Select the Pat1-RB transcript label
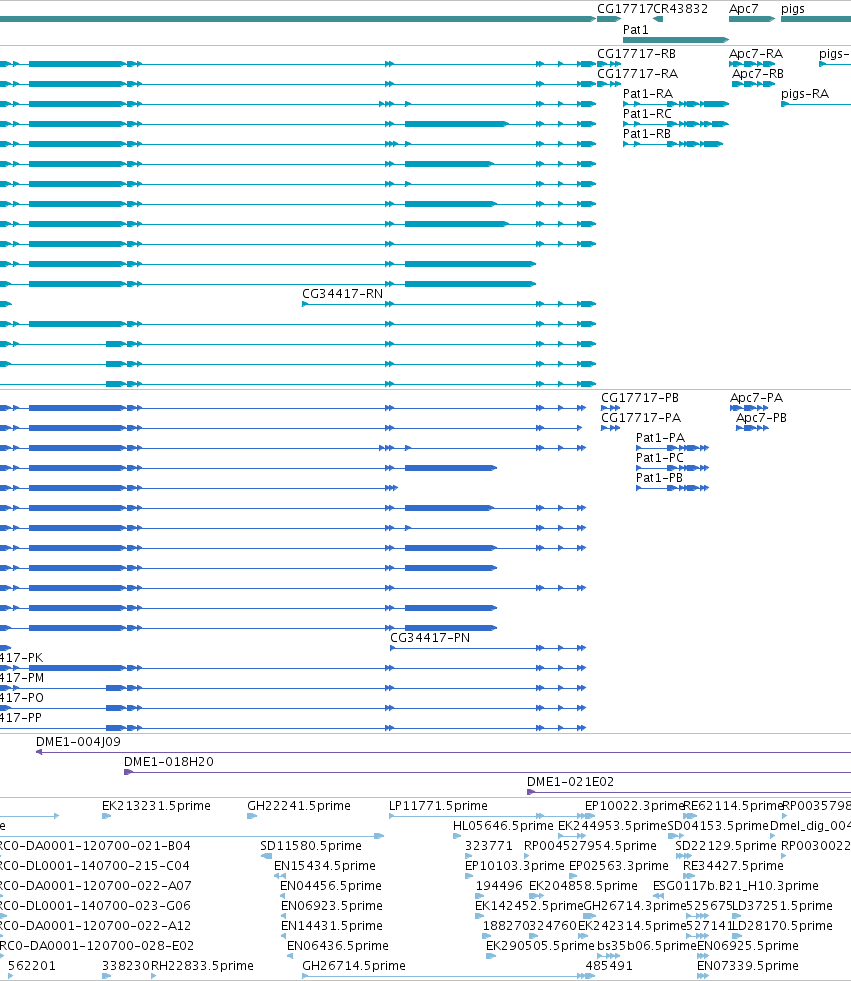 click(x=646, y=134)
